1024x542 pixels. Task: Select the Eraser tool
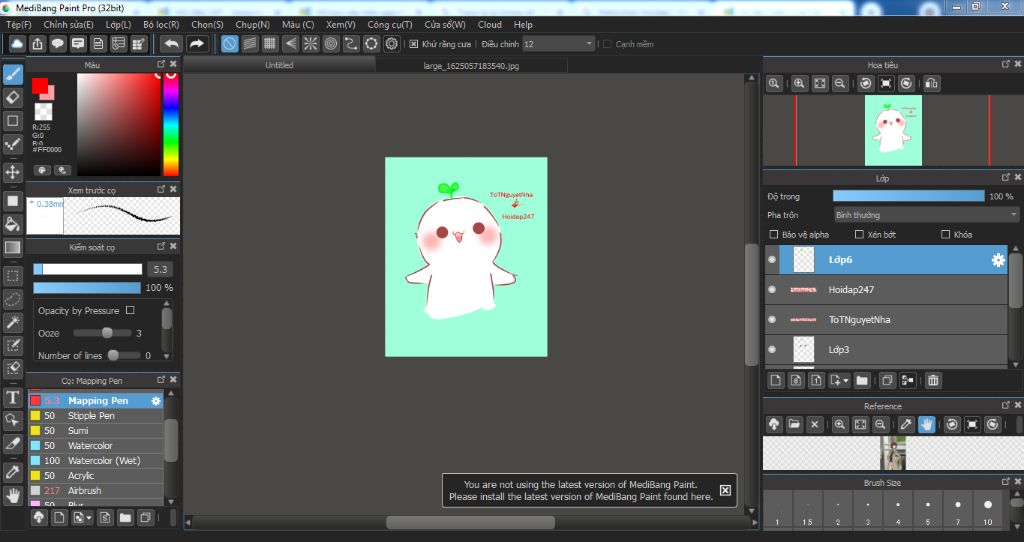click(12, 97)
